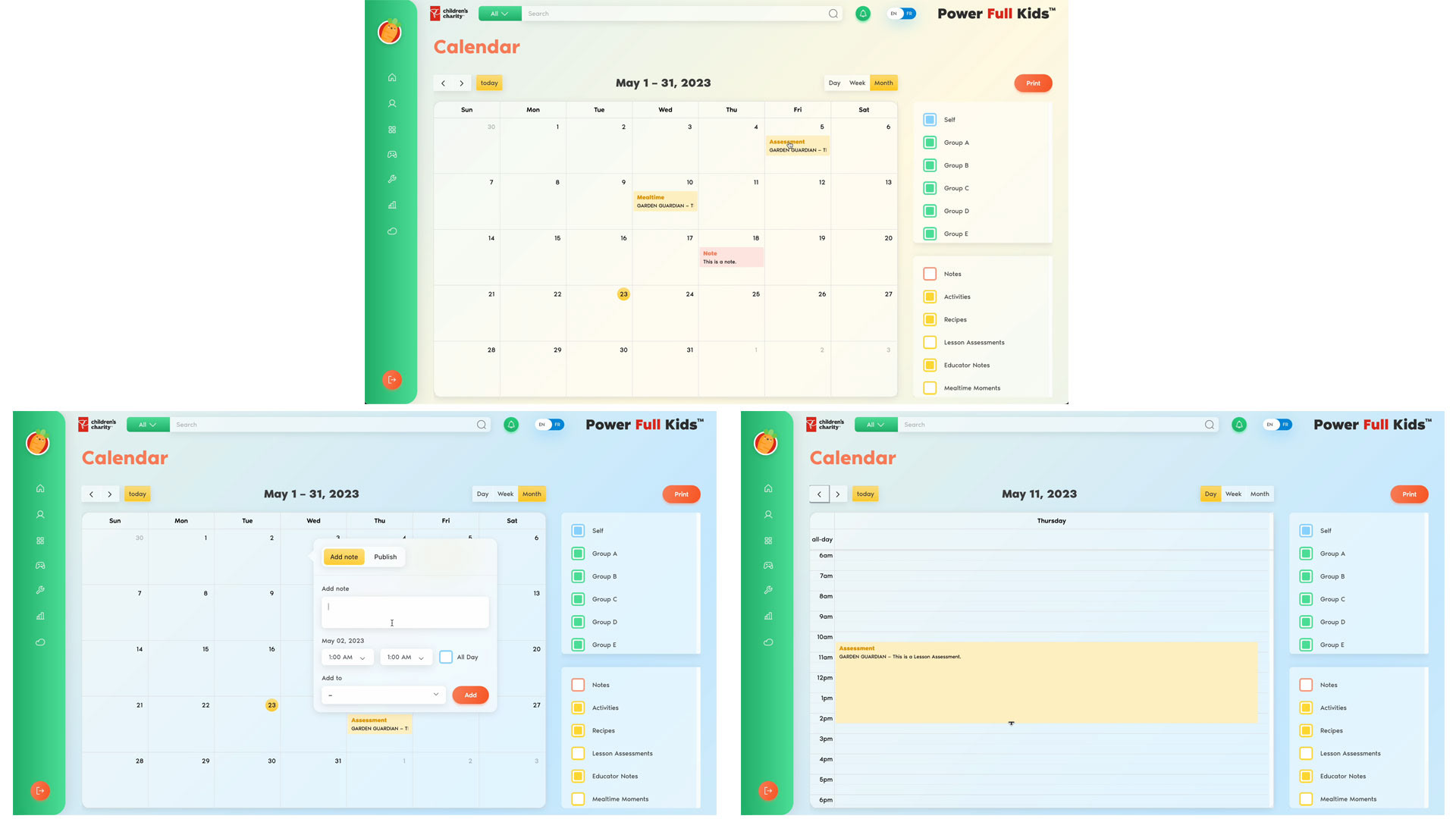Screen dimensions: 1456x819
Task: Click the cloud icon in the May 11 day-view sidebar
Action: point(768,642)
